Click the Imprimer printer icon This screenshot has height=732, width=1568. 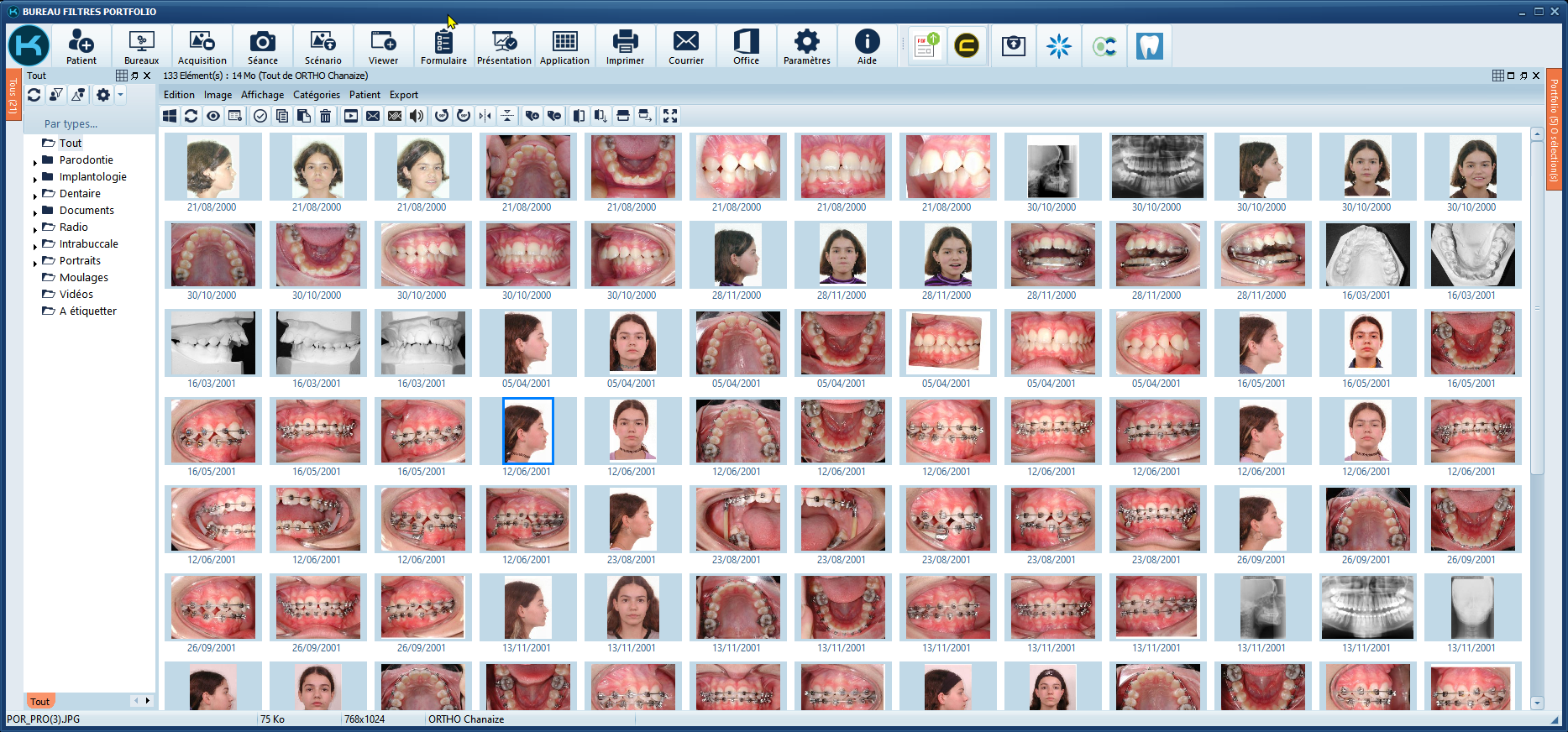(625, 46)
